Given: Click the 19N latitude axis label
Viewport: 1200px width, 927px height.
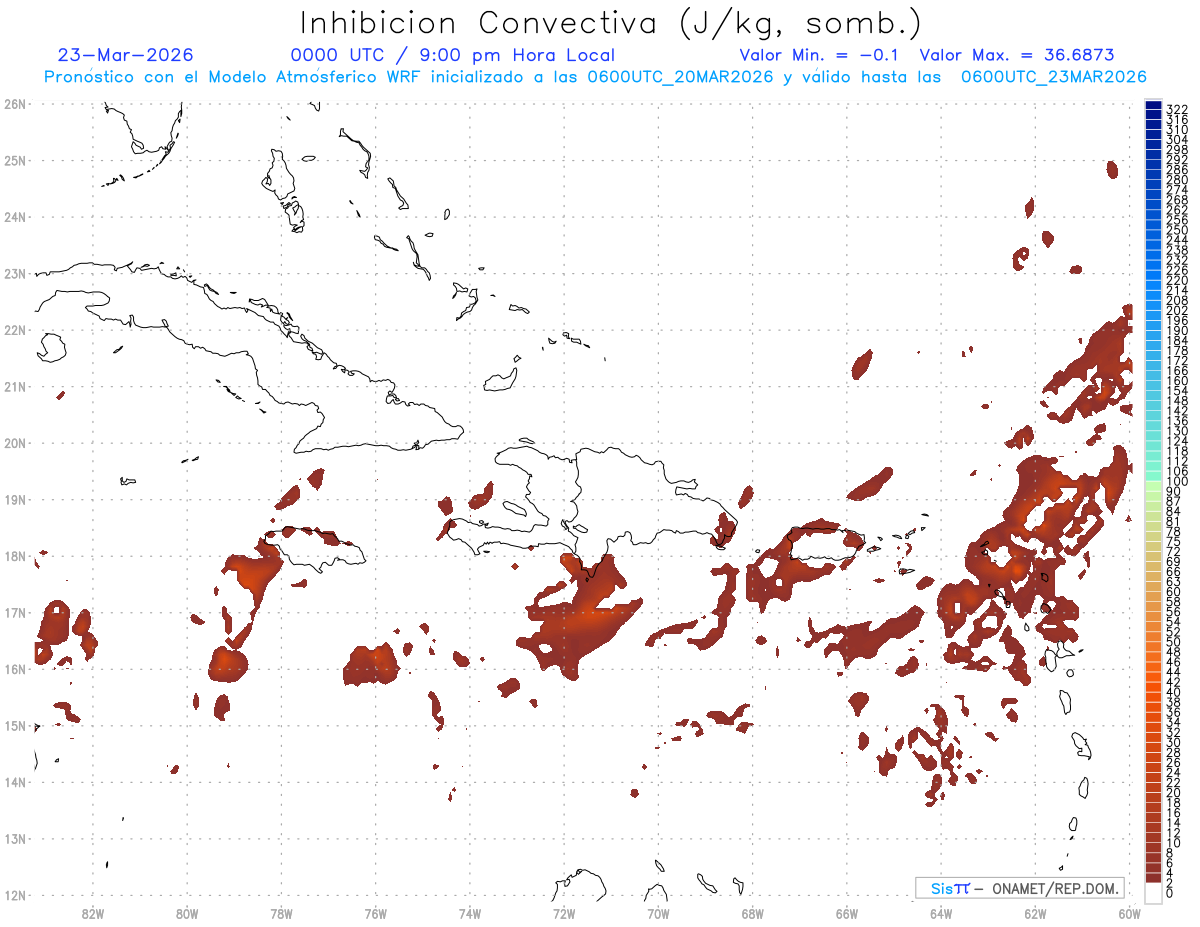Looking at the screenshot, I should point(15,500).
